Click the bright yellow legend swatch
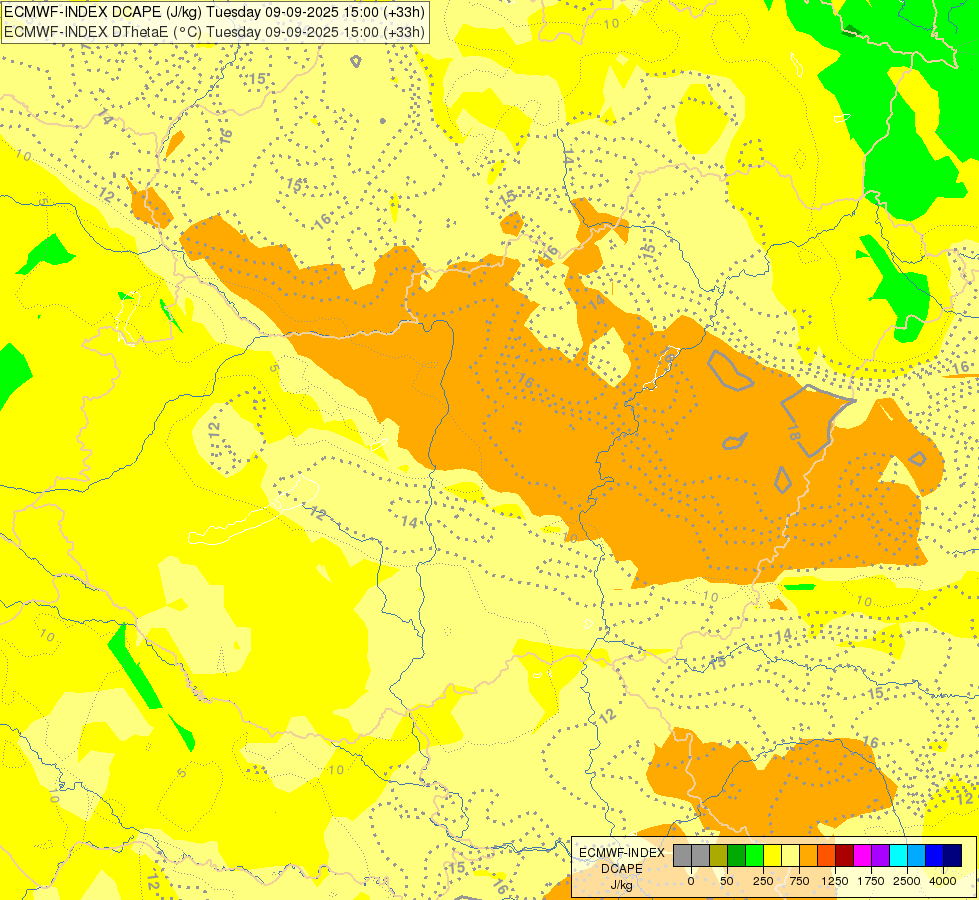979x900 pixels. (x=772, y=856)
